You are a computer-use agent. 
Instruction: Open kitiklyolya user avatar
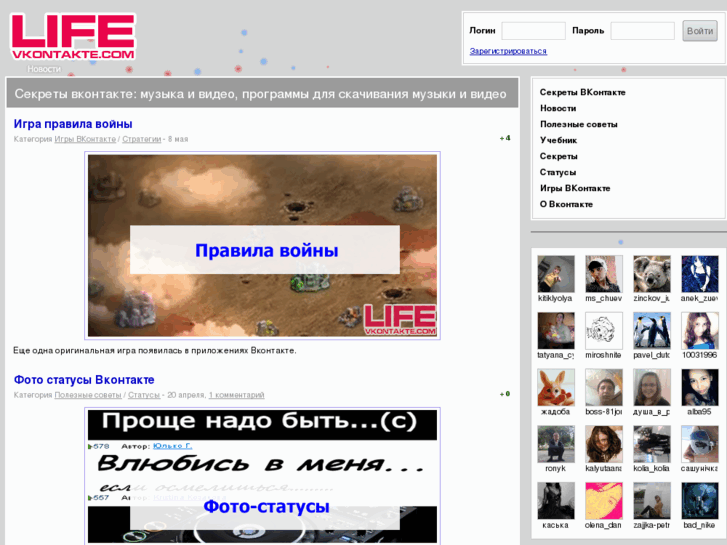[556, 274]
